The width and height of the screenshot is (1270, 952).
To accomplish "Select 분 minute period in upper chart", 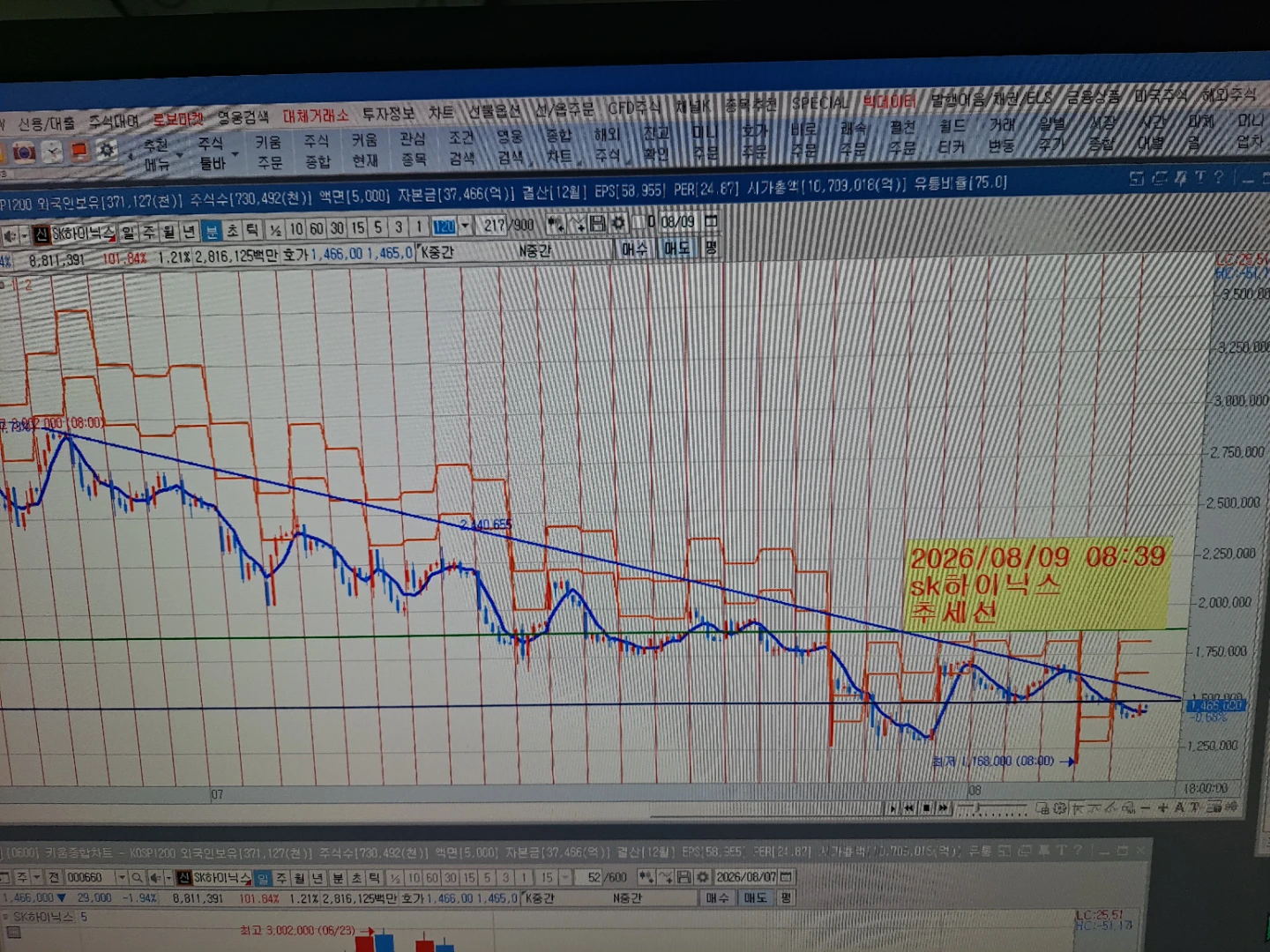I will click(x=212, y=231).
